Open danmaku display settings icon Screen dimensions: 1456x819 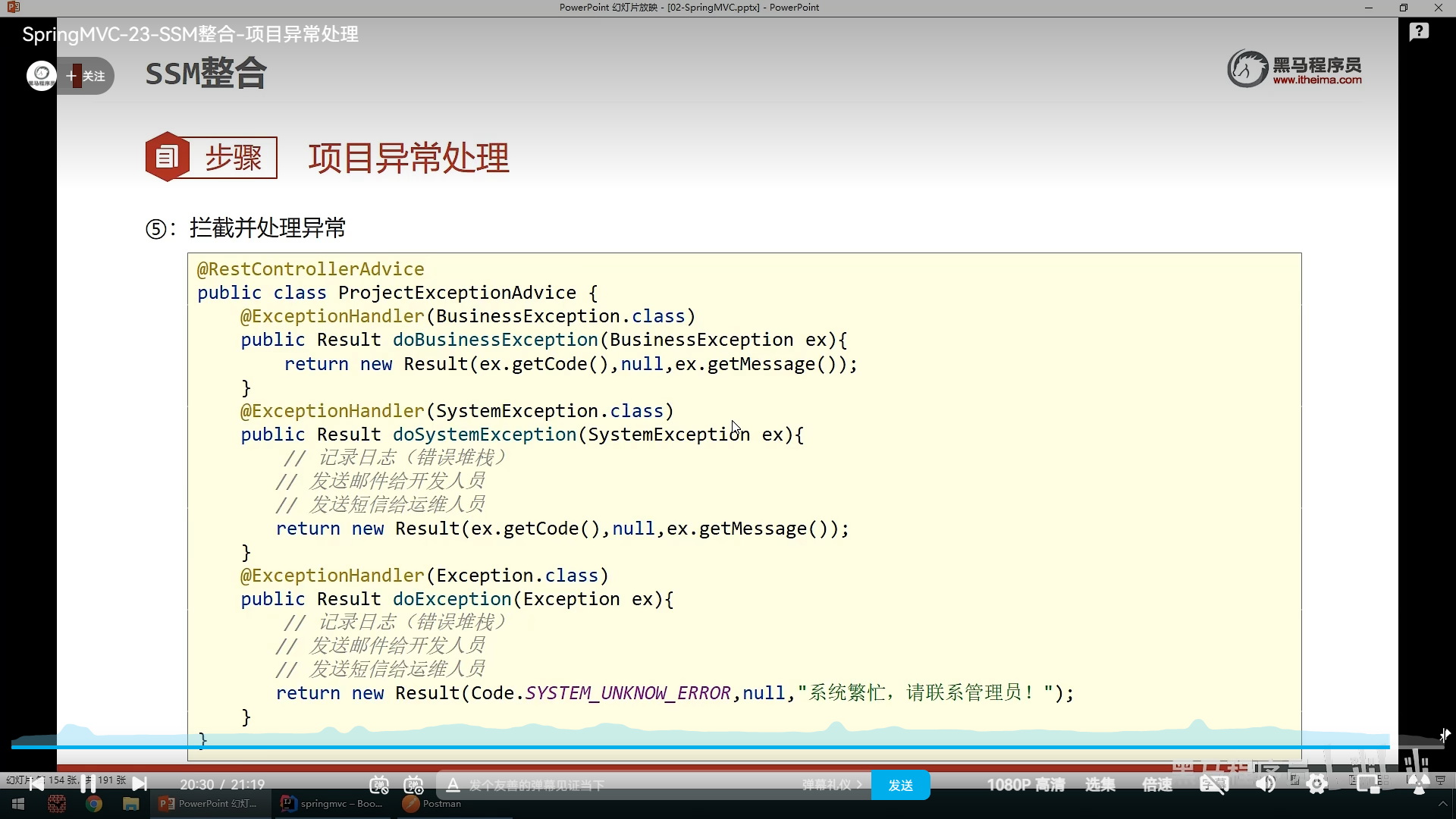click(x=413, y=785)
